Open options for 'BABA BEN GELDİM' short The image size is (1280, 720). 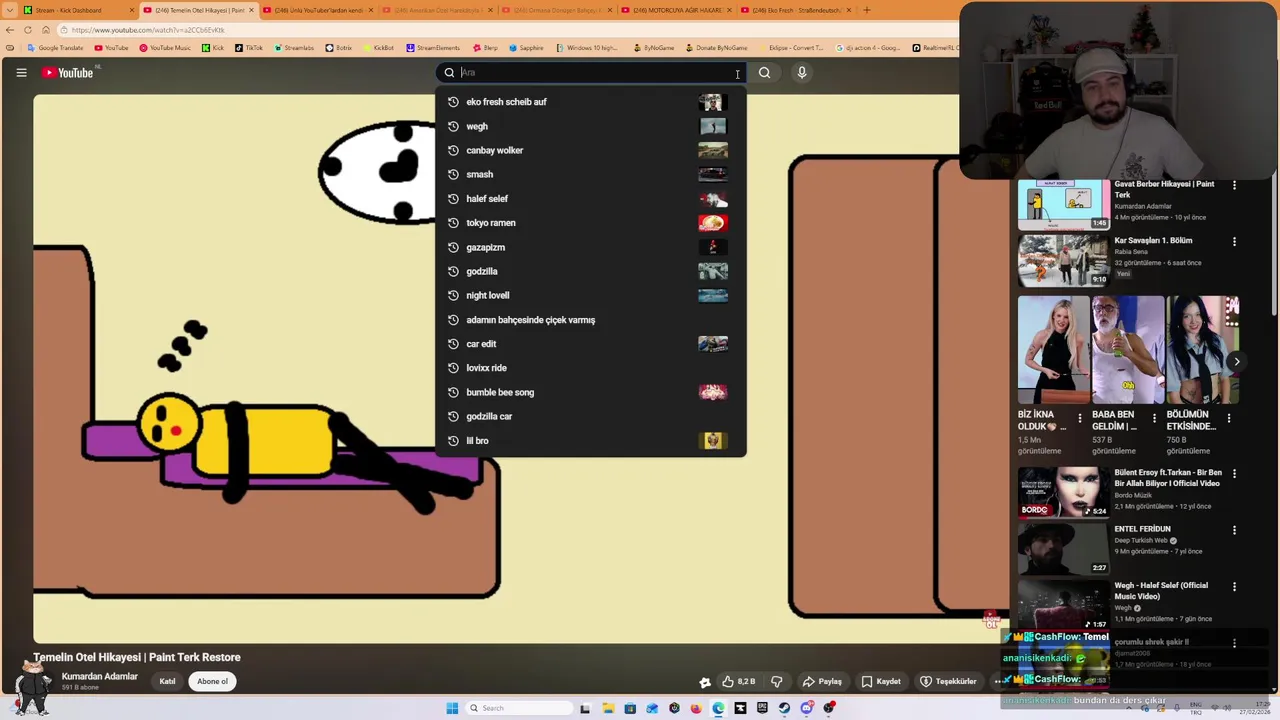[1154, 417]
